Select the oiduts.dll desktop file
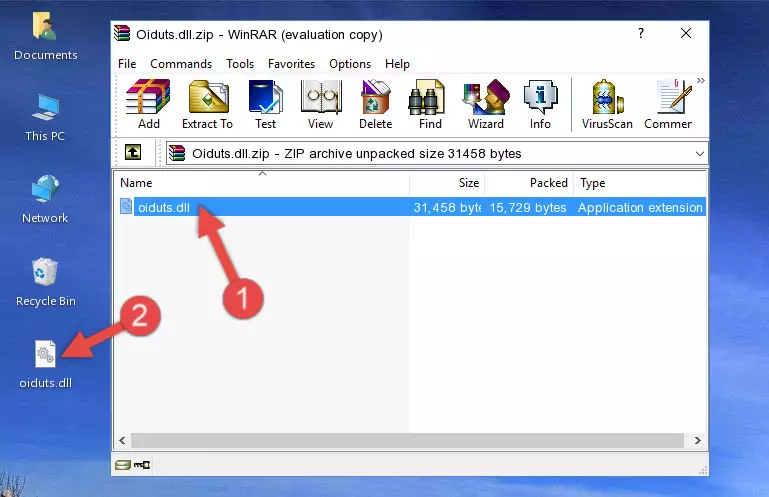769x497 pixels. [46, 365]
